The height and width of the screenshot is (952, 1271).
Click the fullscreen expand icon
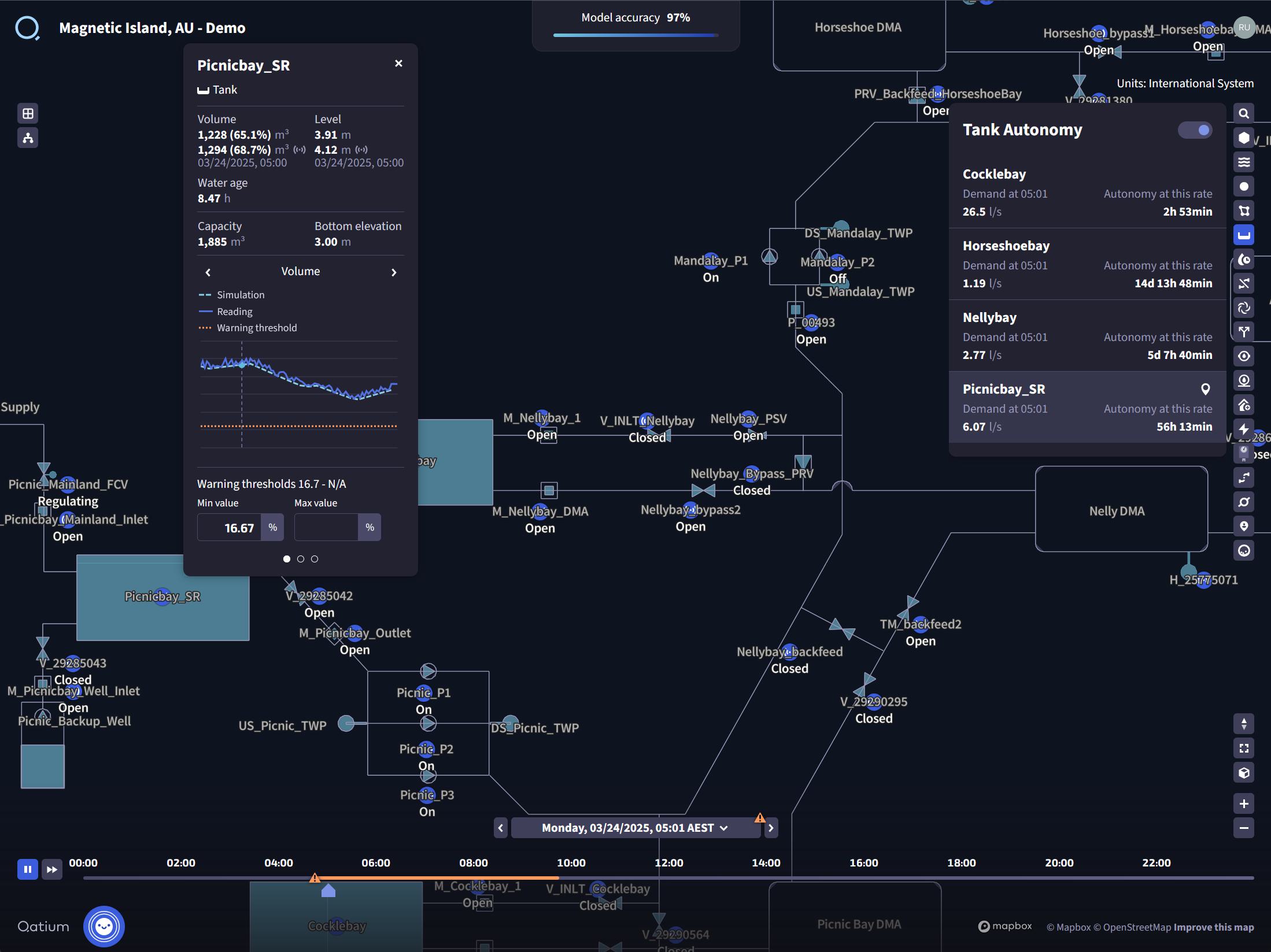(1244, 749)
